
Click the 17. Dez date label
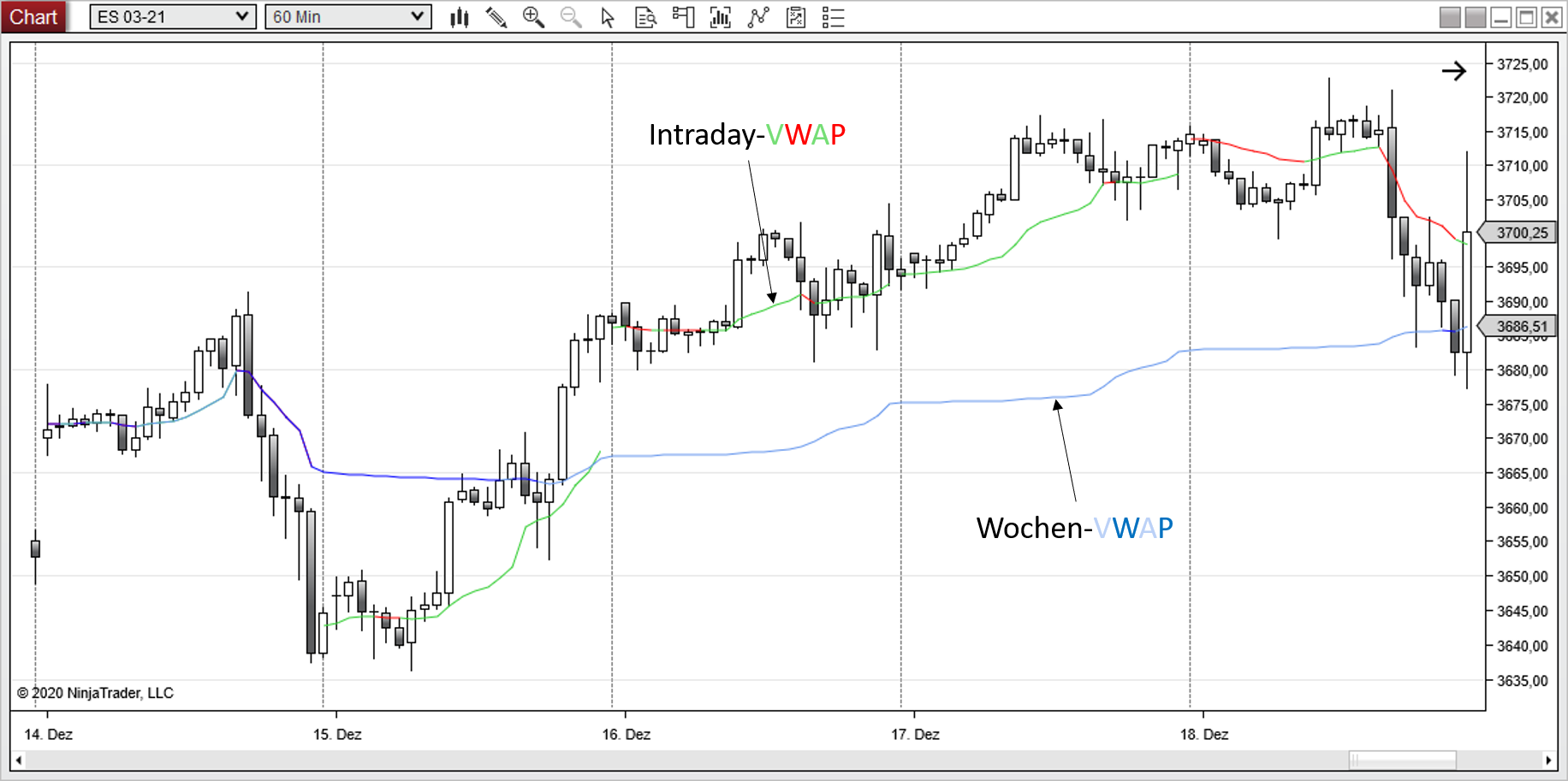click(x=915, y=735)
